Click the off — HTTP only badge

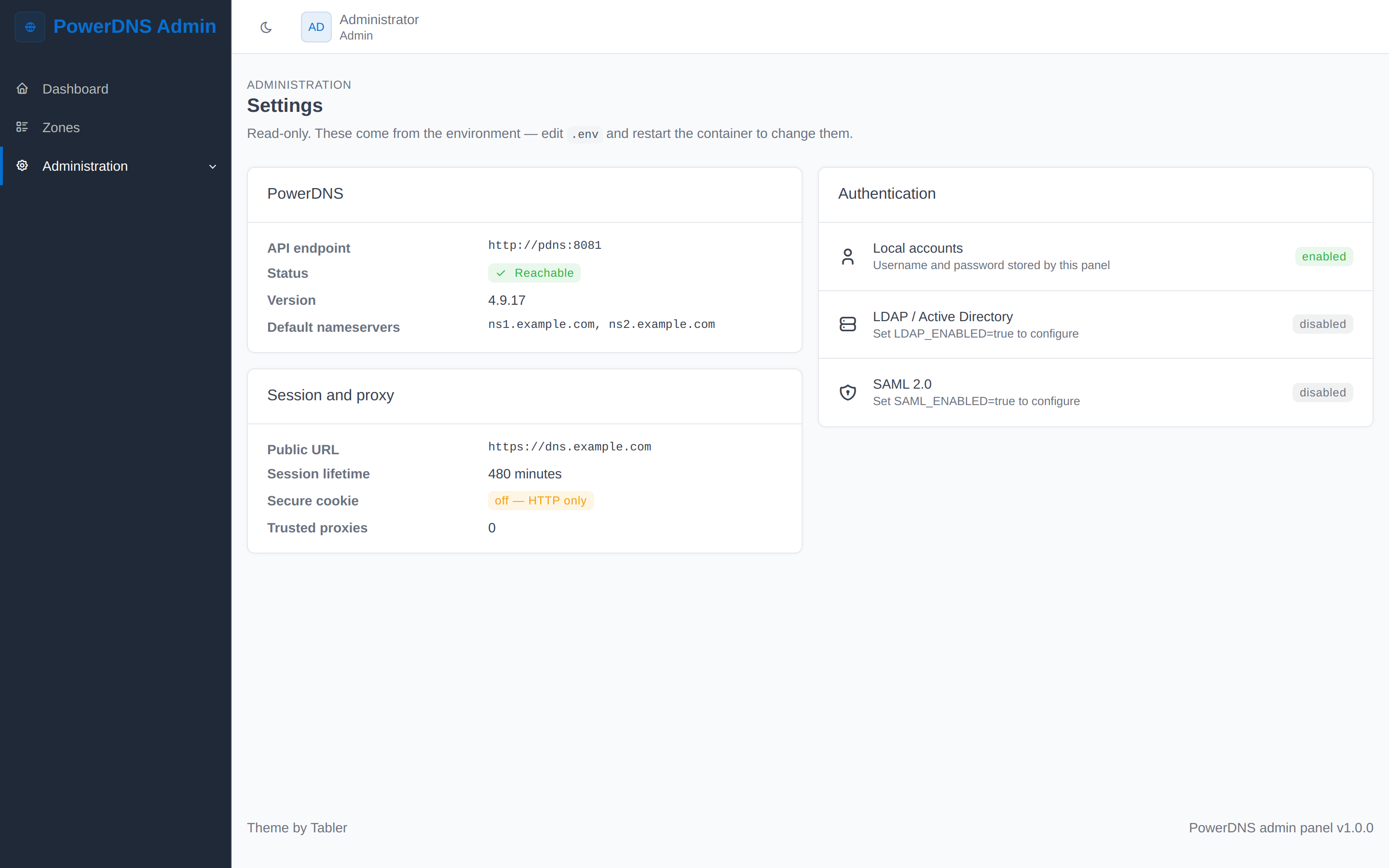click(x=541, y=501)
